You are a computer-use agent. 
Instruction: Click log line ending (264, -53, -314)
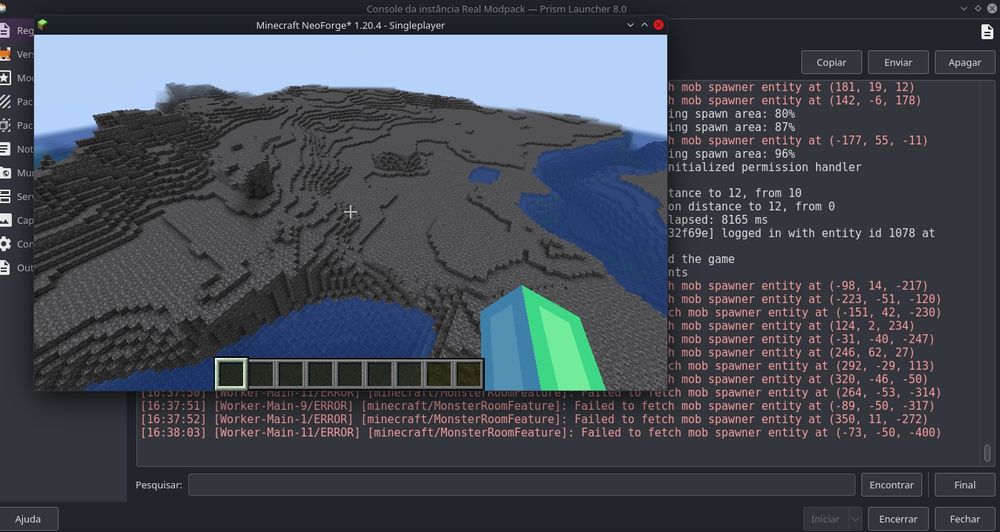541,393
